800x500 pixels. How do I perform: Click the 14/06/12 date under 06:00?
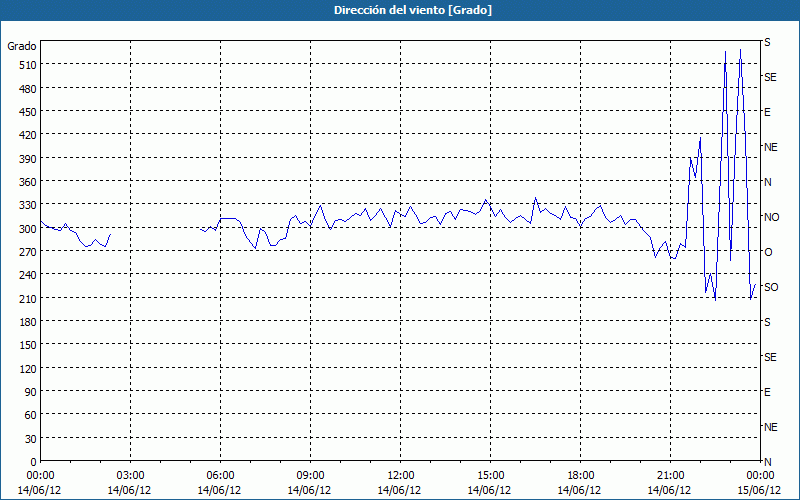coord(219,490)
